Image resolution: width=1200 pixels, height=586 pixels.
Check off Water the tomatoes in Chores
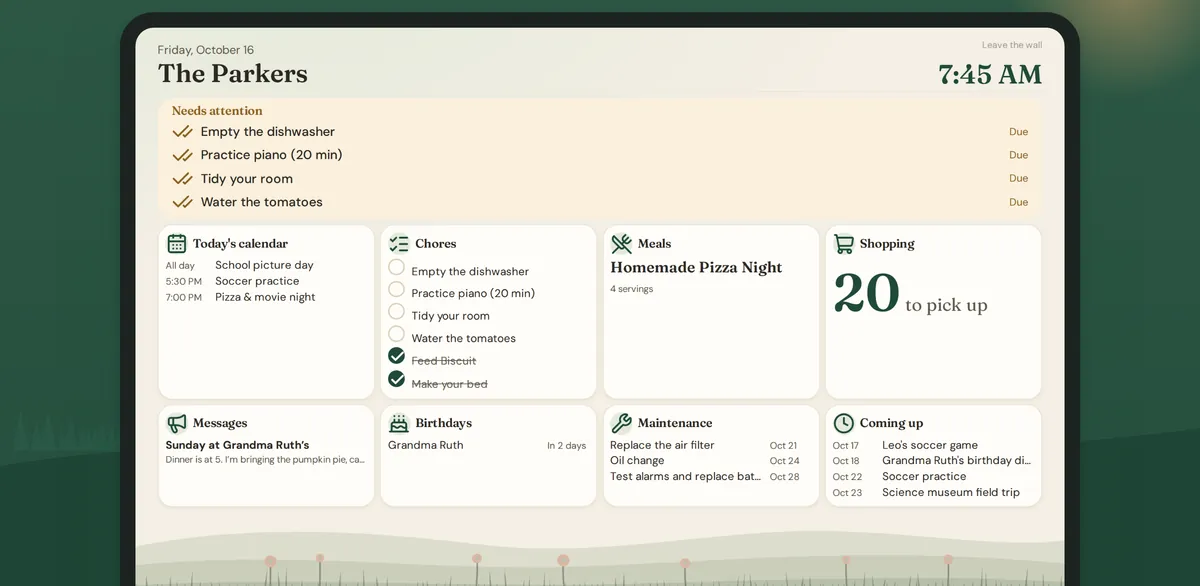point(397,334)
